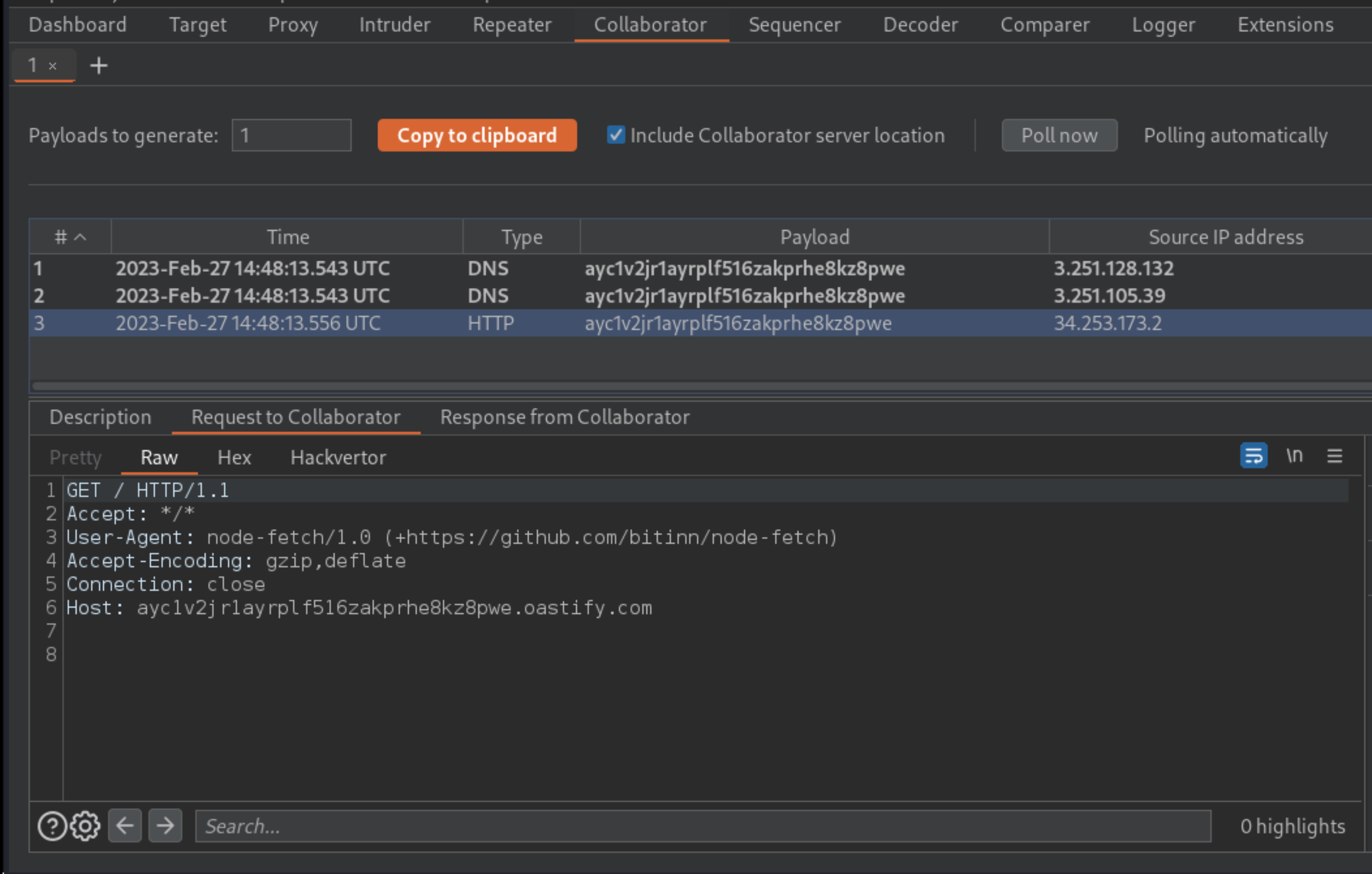Sort interactions by the # column
Viewport: 1372px width, 874px height.
(x=70, y=237)
